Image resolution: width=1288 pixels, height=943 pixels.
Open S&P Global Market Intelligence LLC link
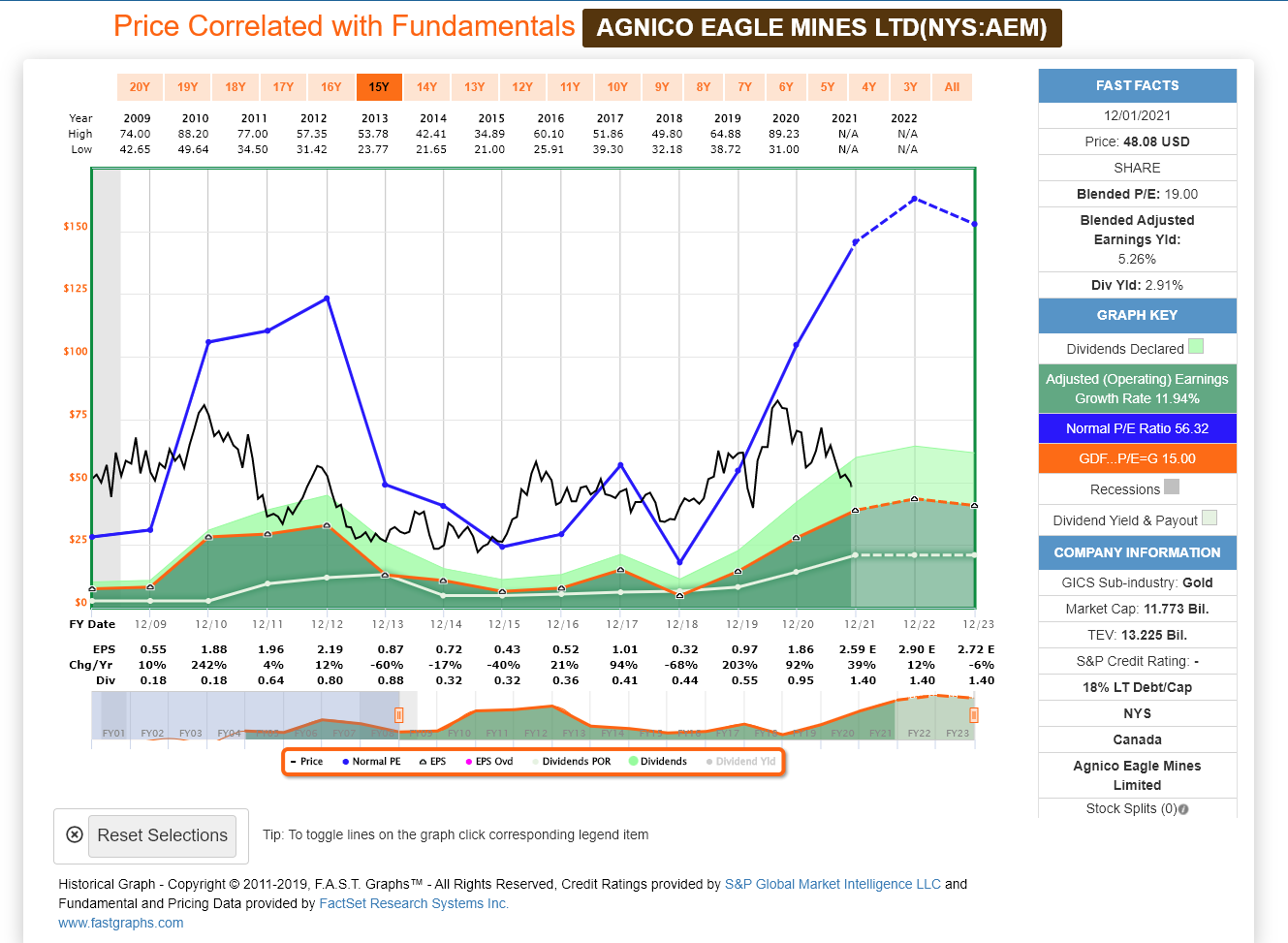coord(832,884)
